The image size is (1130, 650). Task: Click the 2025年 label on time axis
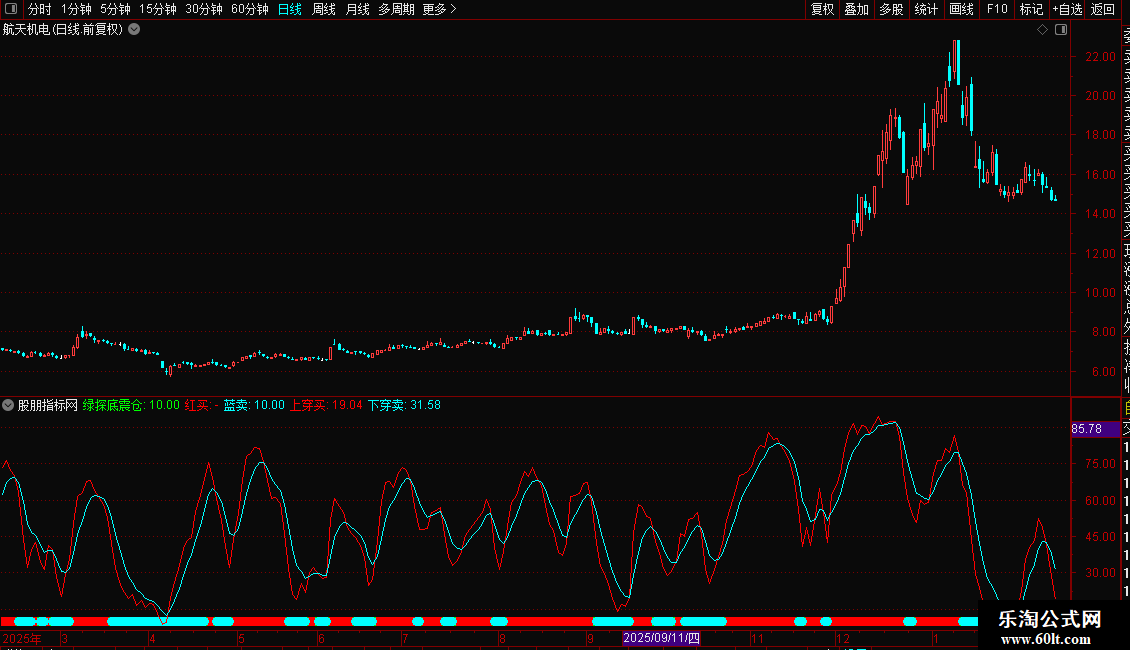[22, 638]
